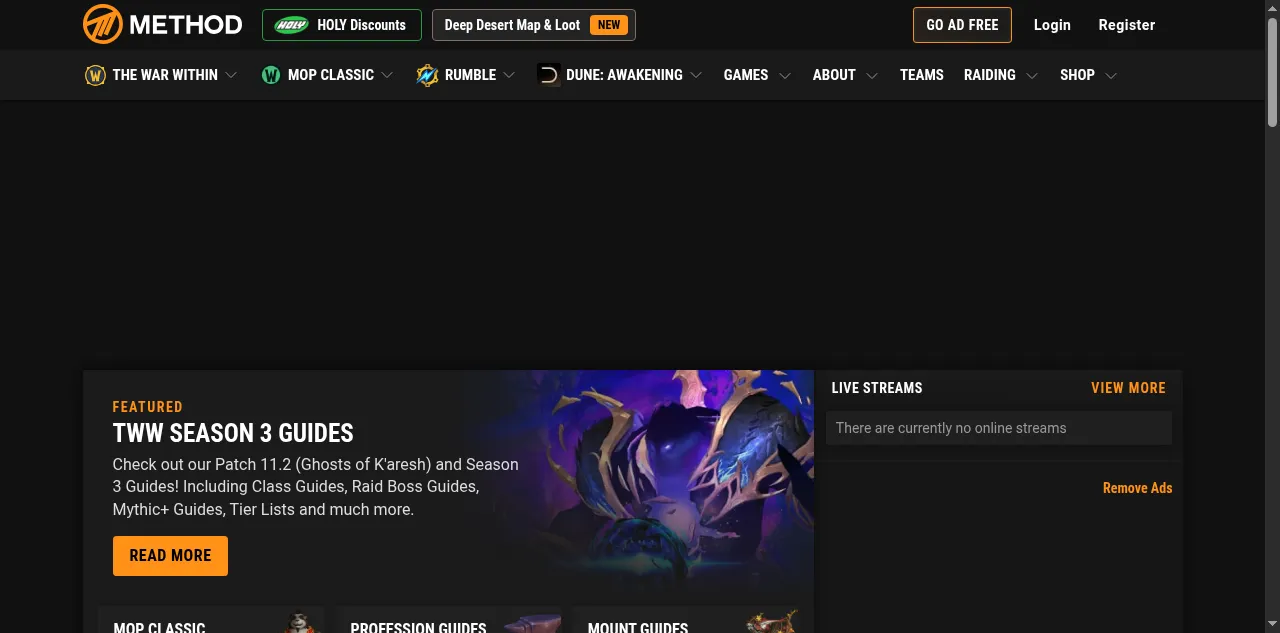Image resolution: width=1280 pixels, height=633 pixels.
Task: Click the scrollbar down arrow
Action: [x=1272, y=626]
